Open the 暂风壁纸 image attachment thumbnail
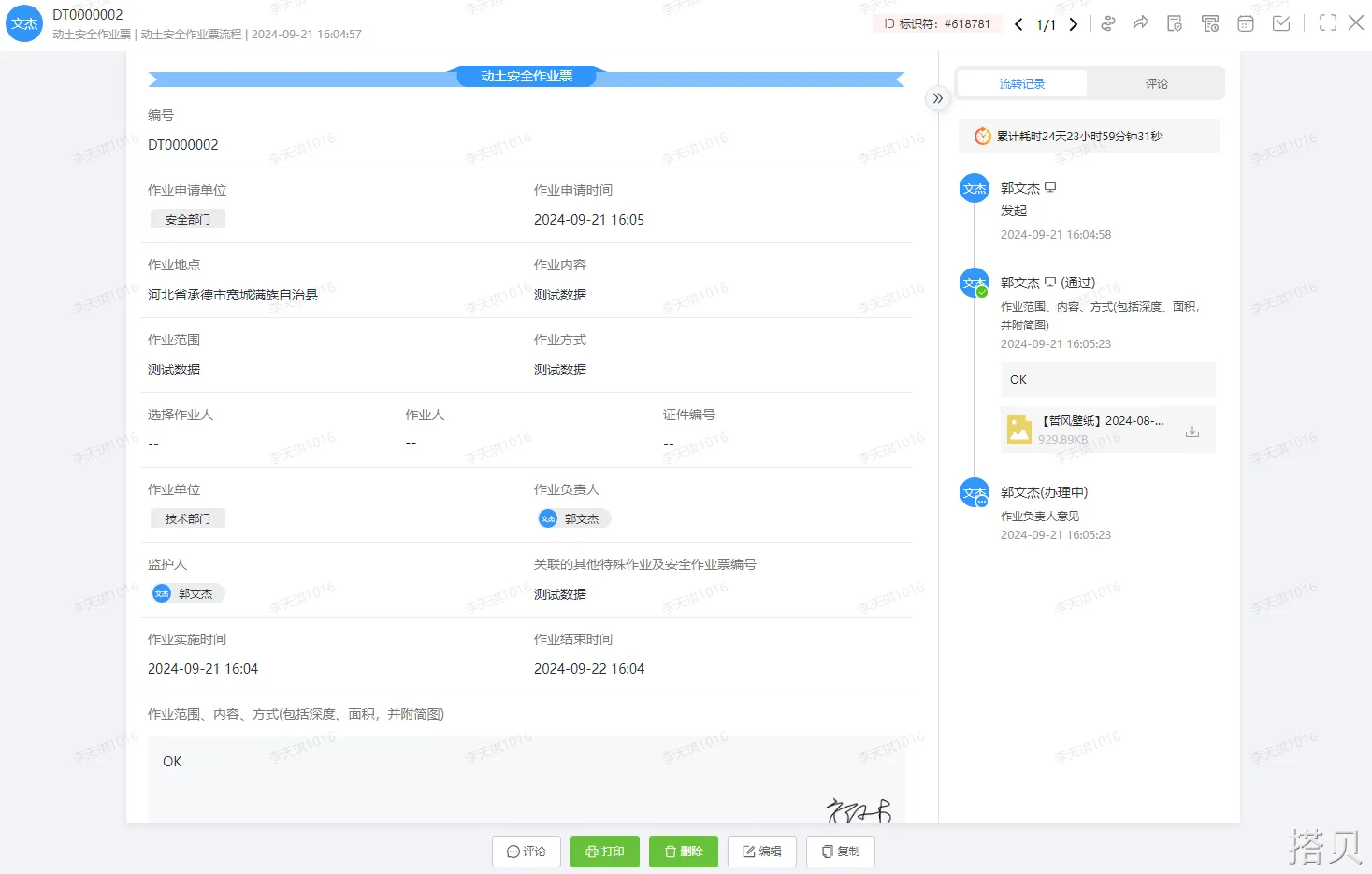The height and width of the screenshot is (874, 1372). [x=1018, y=430]
